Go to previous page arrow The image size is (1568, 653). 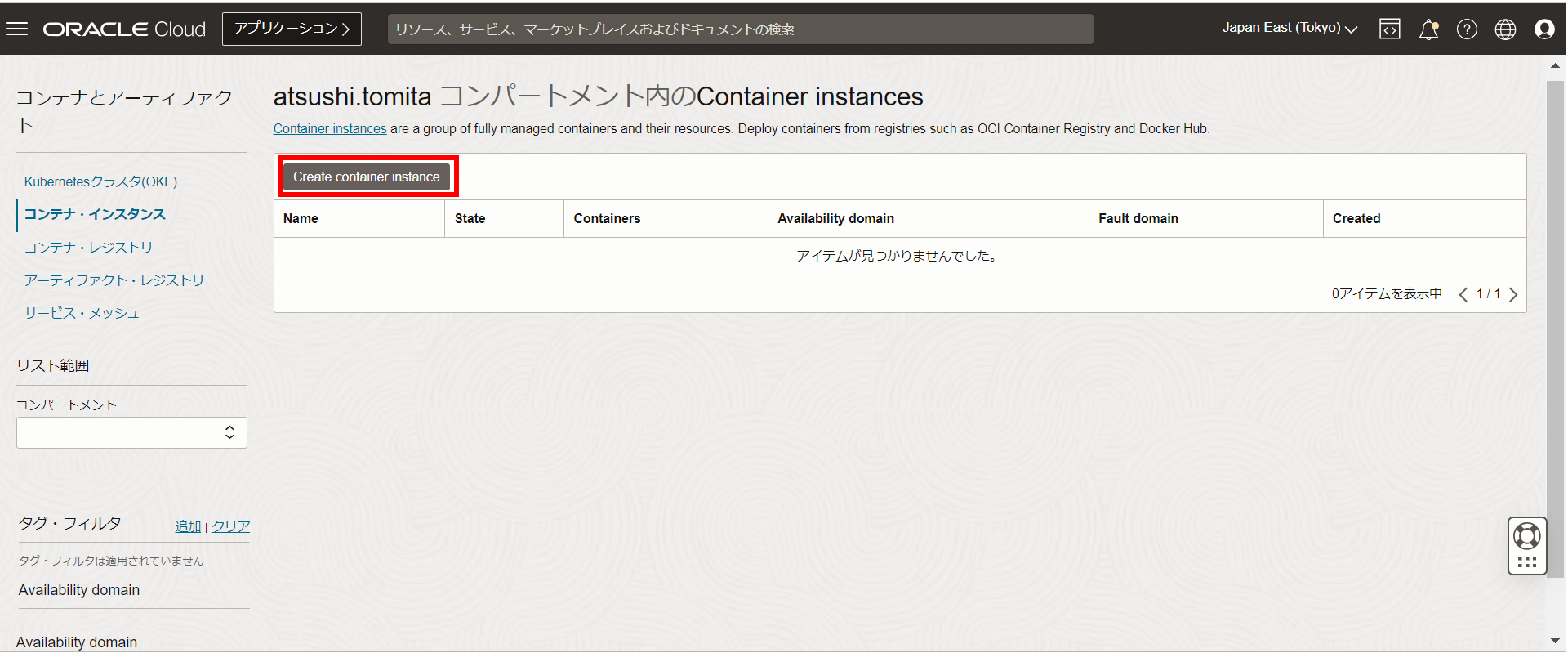coord(1463,294)
